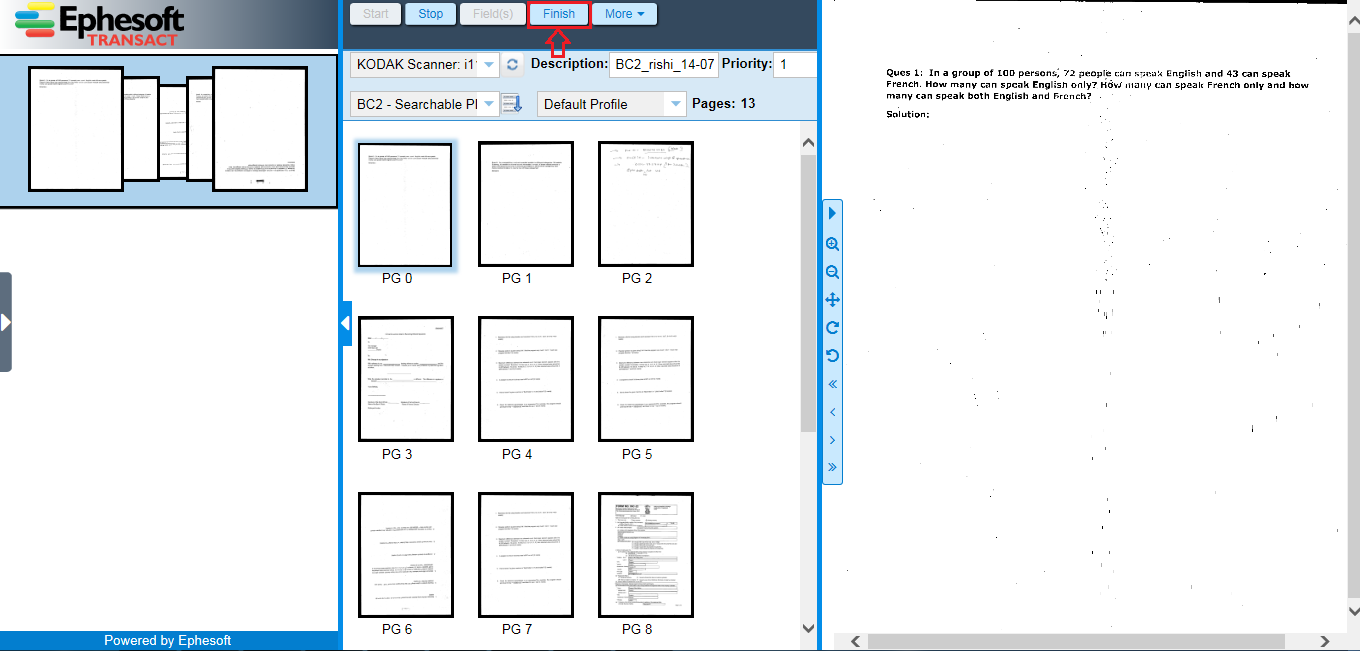Viewport: 1360px width, 651px height.
Task: Click the Start button
Action: (x=376, y=14)
